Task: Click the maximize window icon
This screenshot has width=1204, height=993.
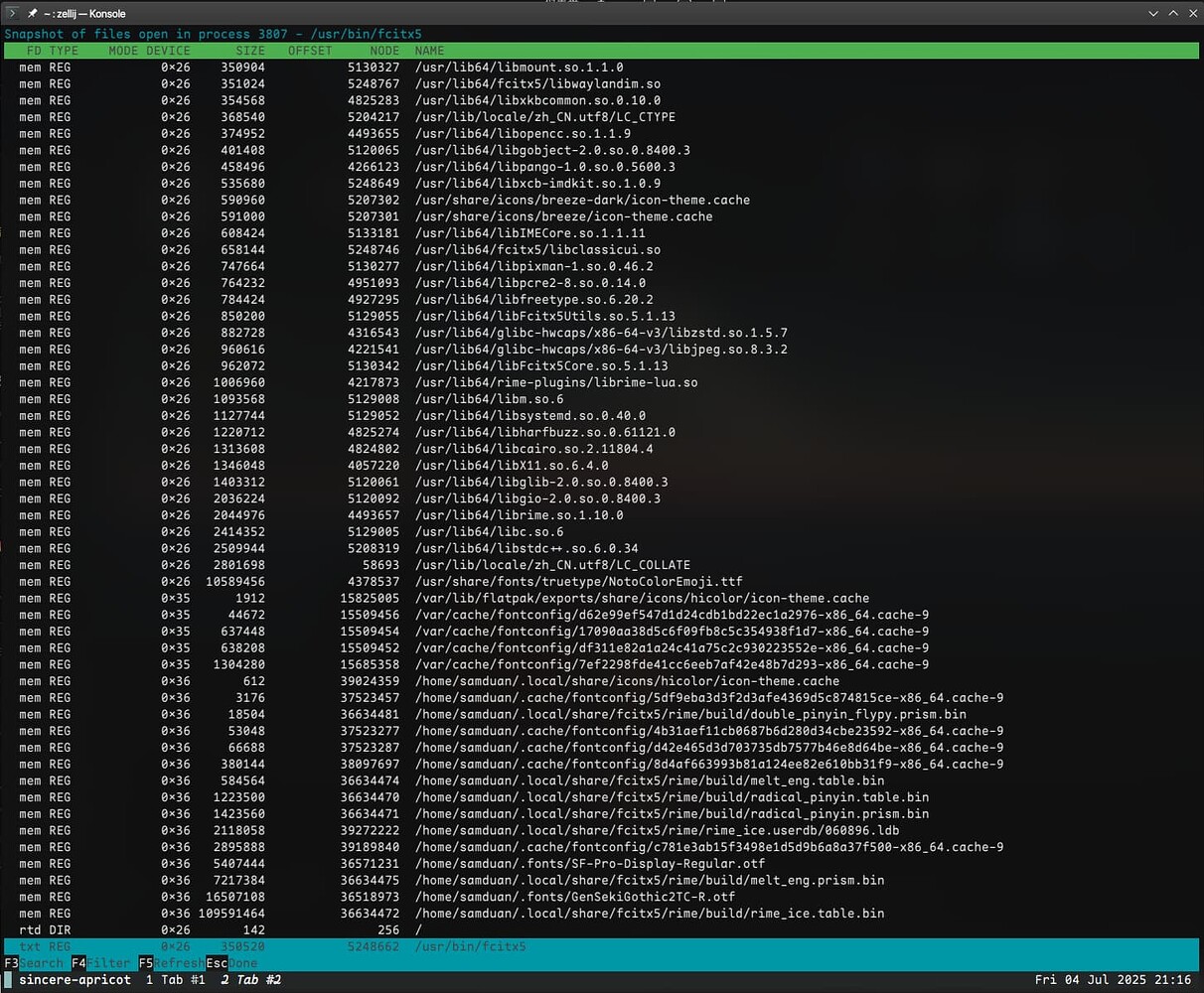Action: (x=1173, y=13)
